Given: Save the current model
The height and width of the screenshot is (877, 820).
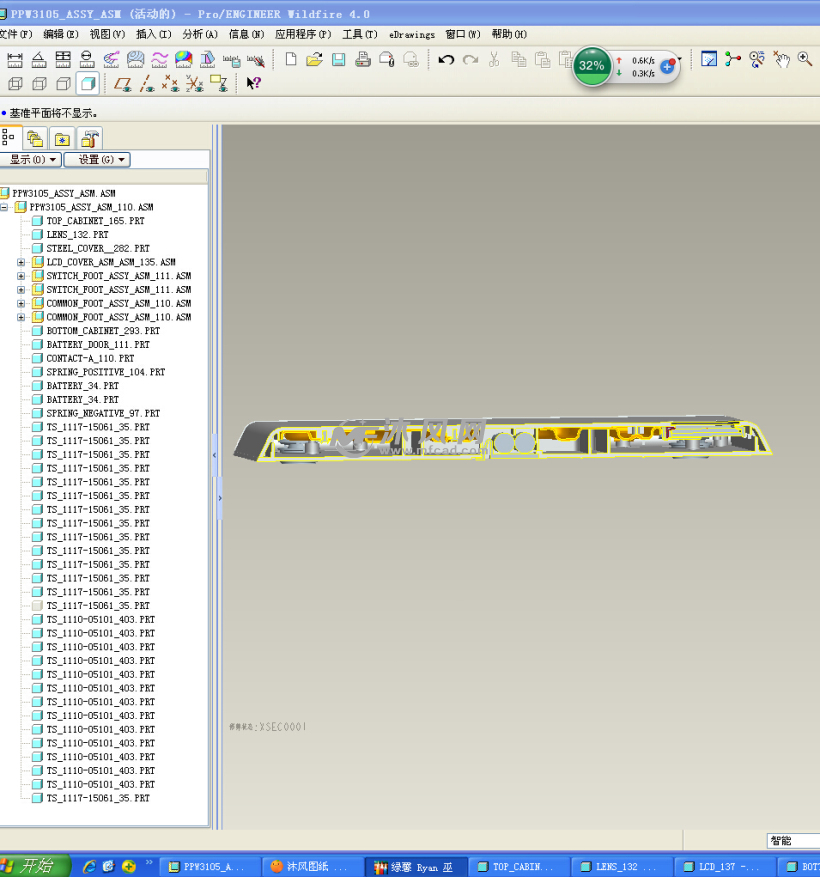Looking at the screenshot, I should click(x=338, y=59).
